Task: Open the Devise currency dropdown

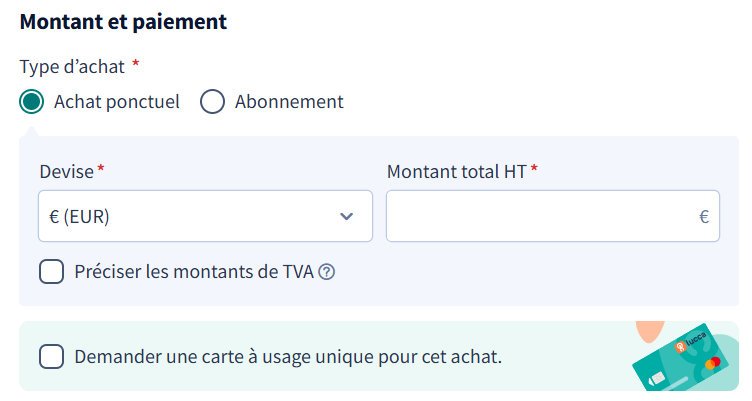Action: [205, 216]
